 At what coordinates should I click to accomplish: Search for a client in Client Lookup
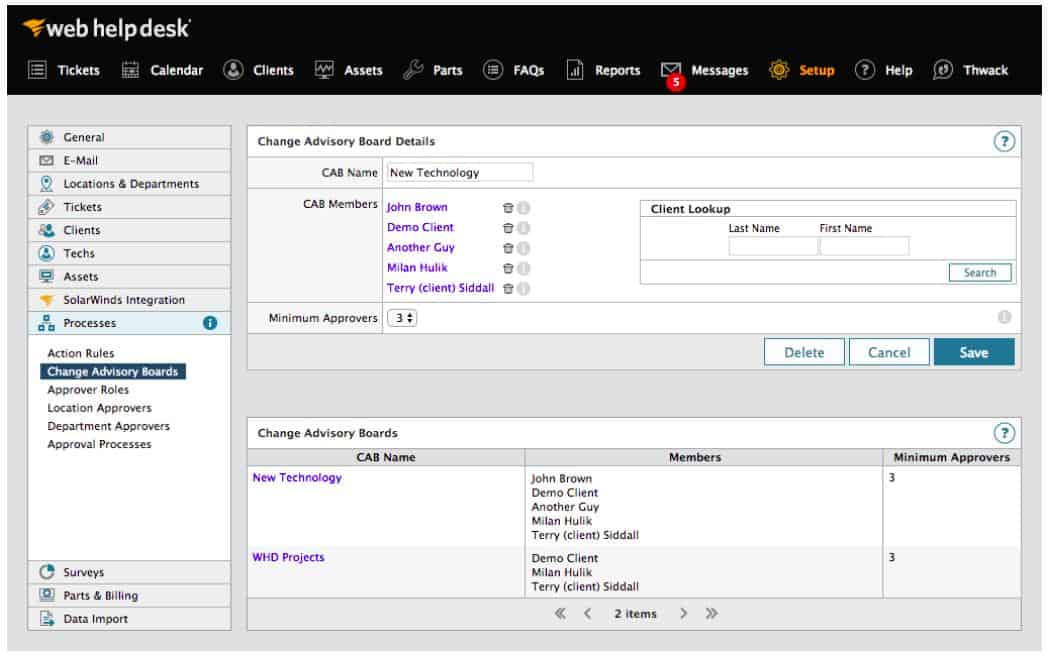pyautogui.click(x=979, y=272)
